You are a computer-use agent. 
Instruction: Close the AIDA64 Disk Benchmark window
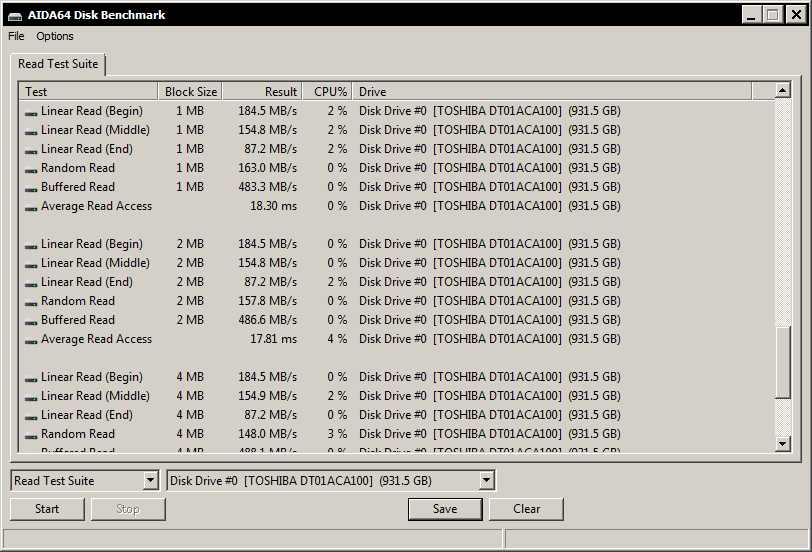[796, 14]
